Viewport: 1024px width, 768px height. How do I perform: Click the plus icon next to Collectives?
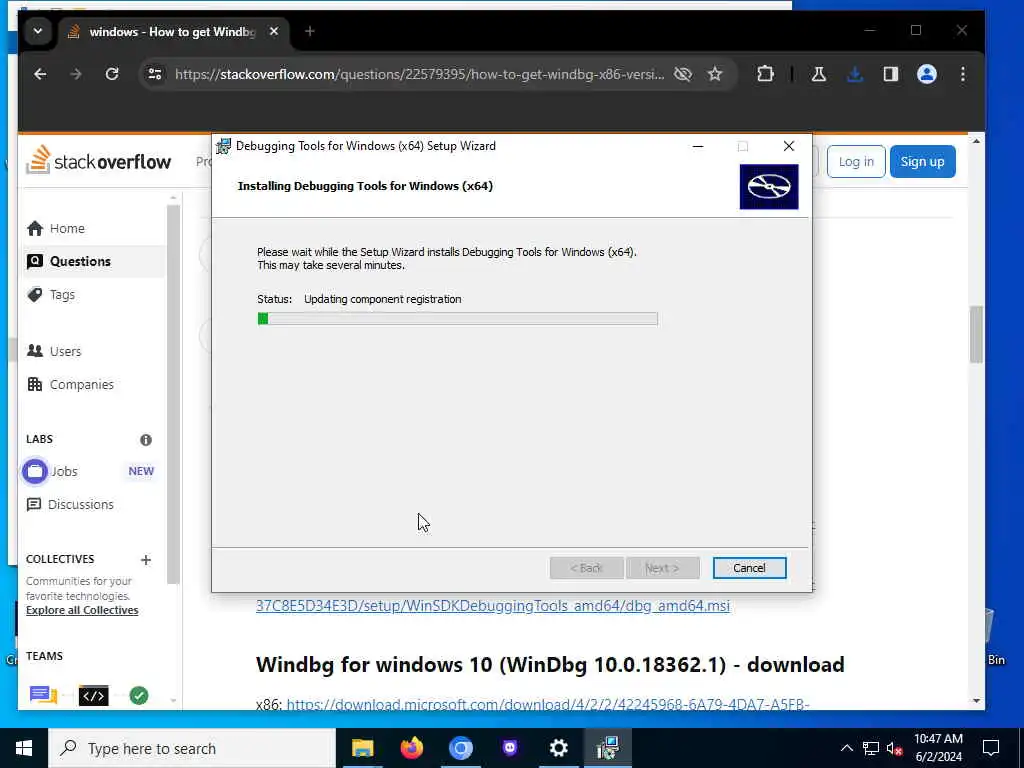(x=146, y=560)
